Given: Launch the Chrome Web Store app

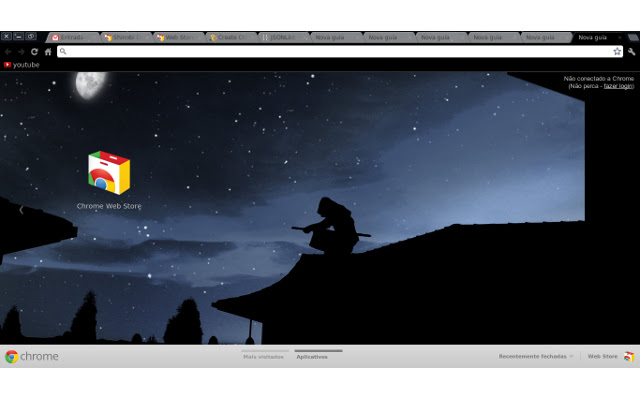Looking at the screenshot, I should click(x=109, y=180).
